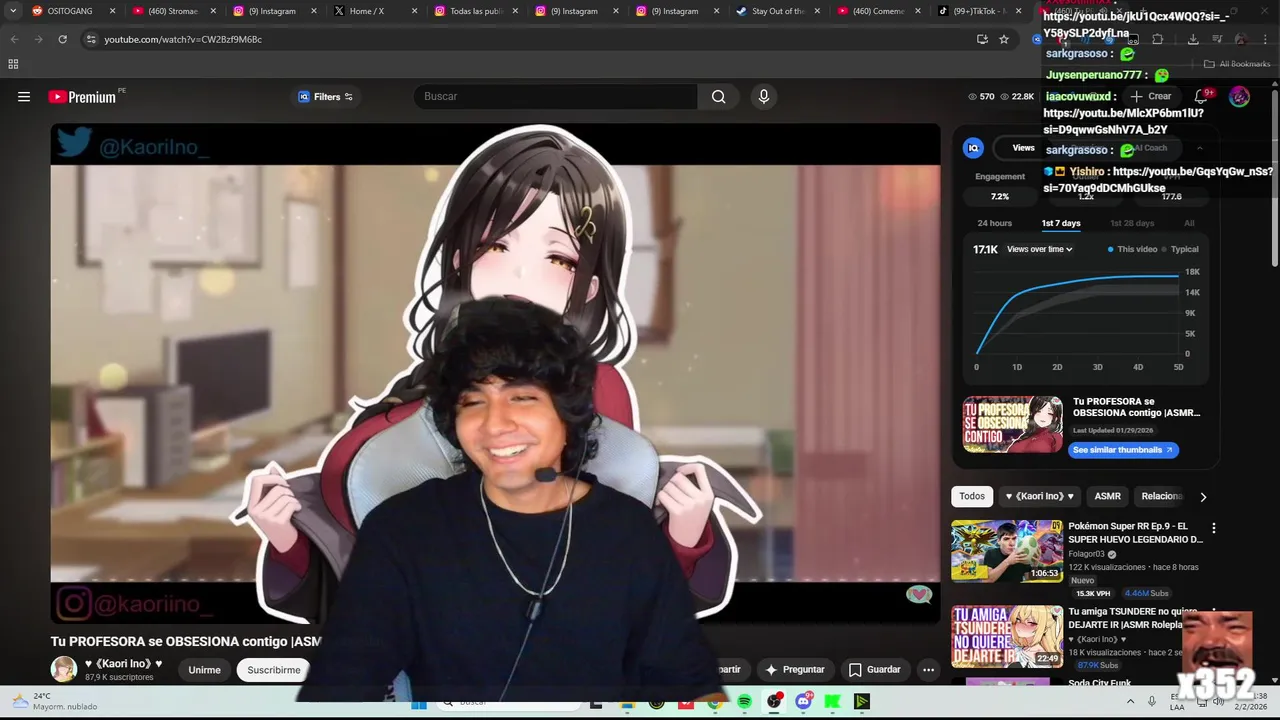Image resolution: width=1280 pixels, height=720 pixels.
Task: Open the notifications bell
Action: pyautogui.click(x=1201, y=96)
